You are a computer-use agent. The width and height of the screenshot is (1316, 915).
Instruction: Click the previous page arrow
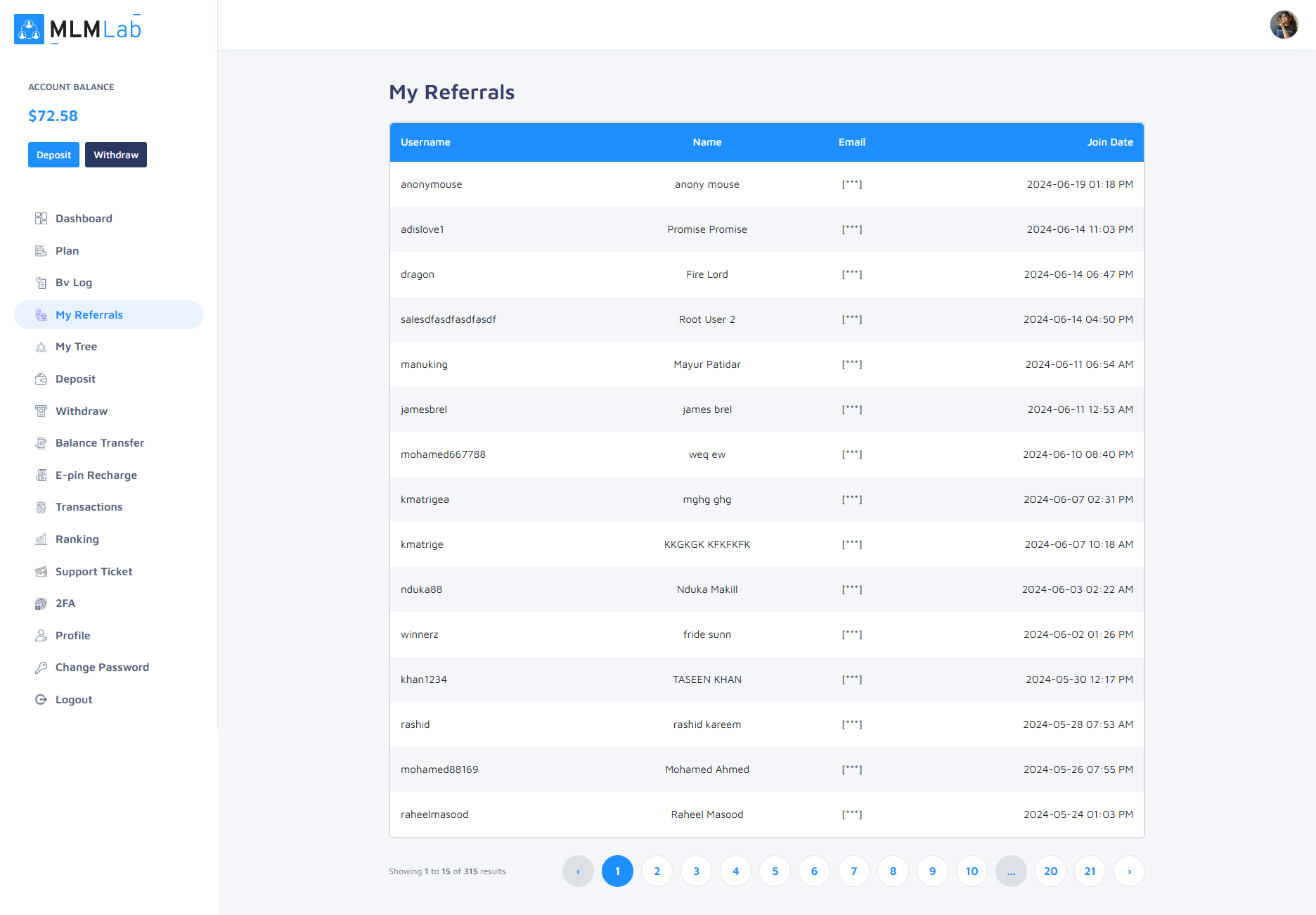point(578,871)
